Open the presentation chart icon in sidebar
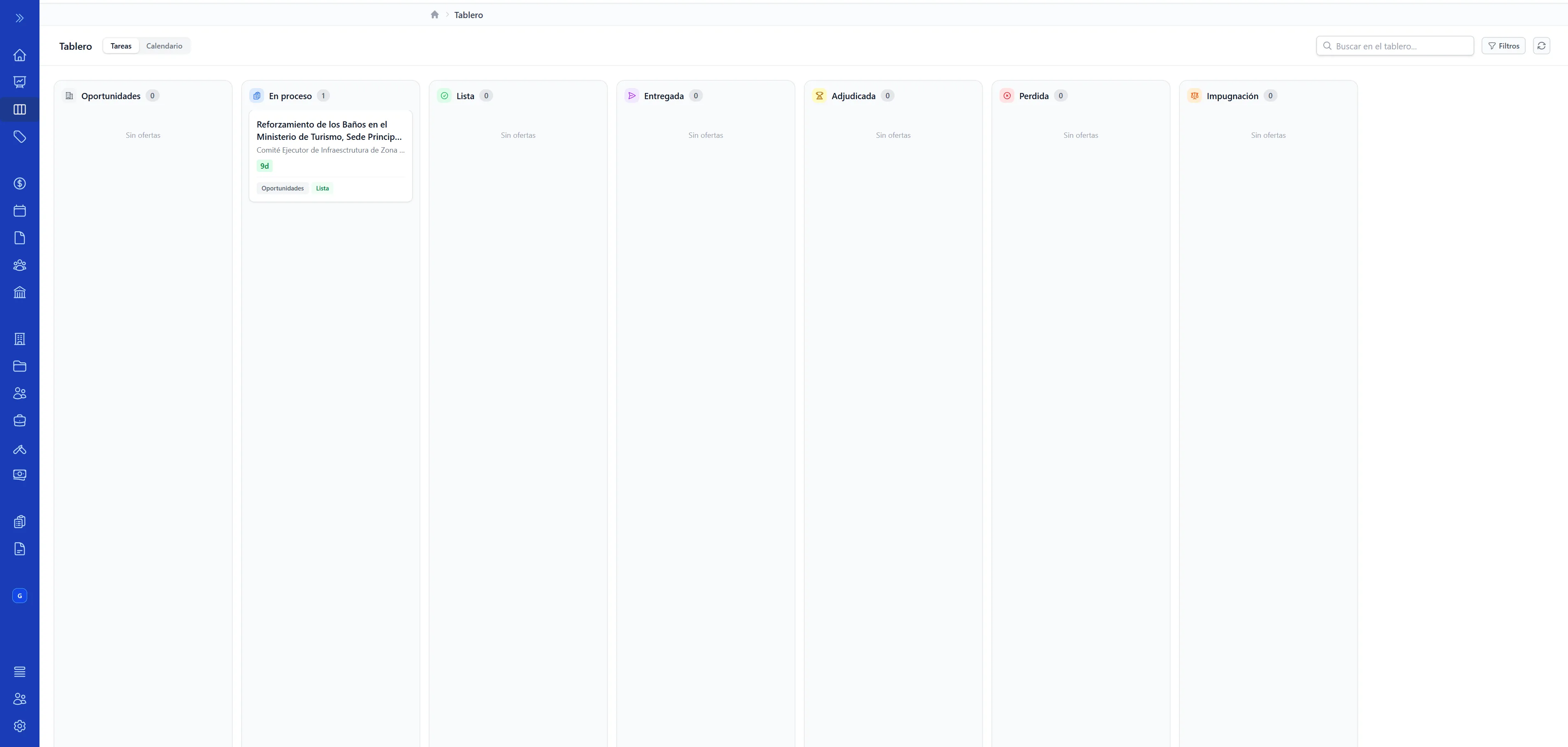 (19, 82)
